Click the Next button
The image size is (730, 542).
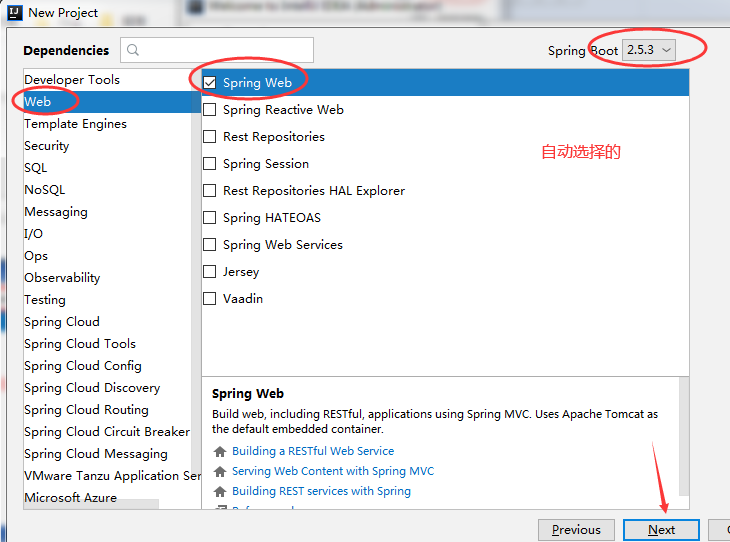[x=661, y=530]
